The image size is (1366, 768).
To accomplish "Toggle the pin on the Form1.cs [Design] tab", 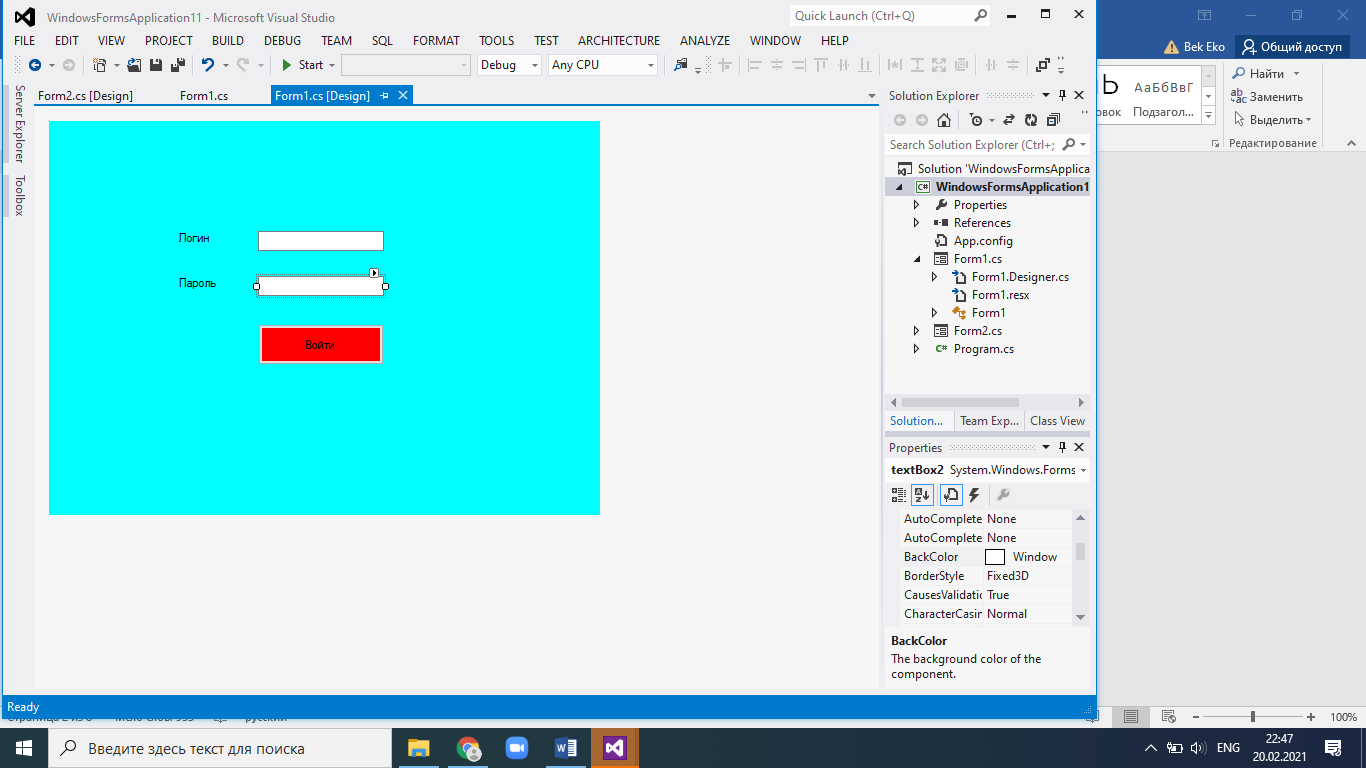I will coord(385,96).
